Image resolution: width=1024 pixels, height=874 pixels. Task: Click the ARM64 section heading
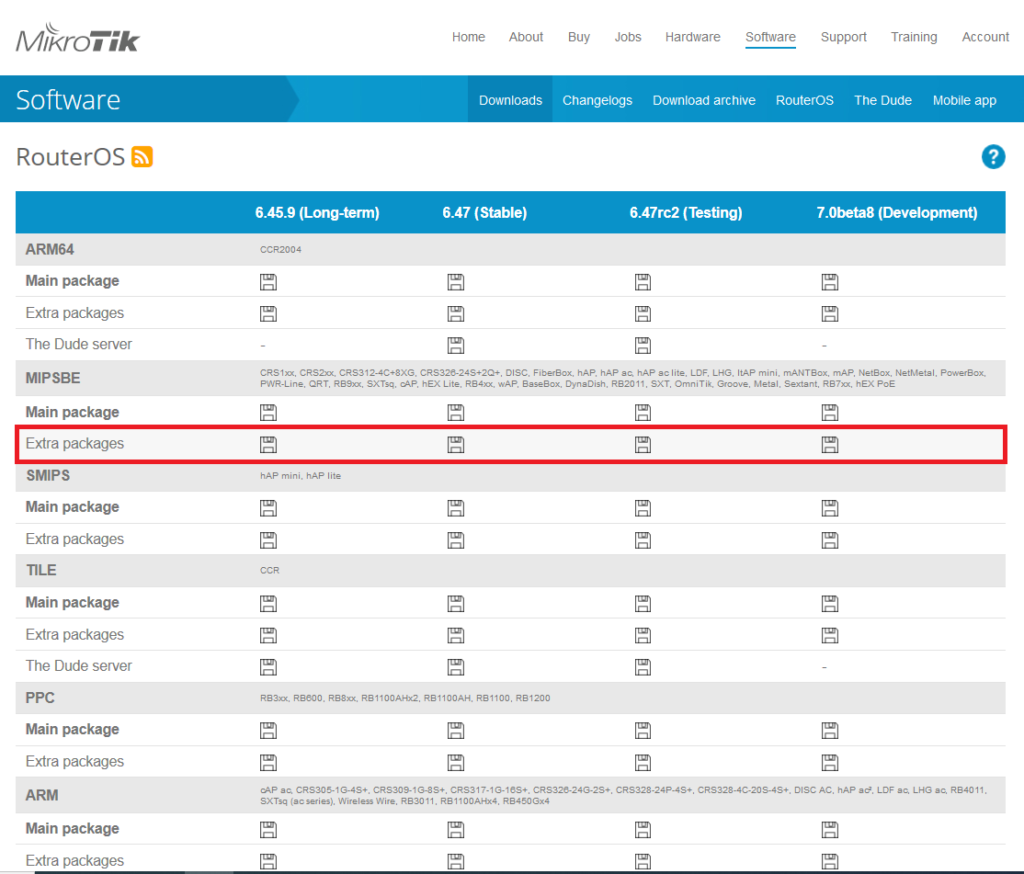point(50,250)
